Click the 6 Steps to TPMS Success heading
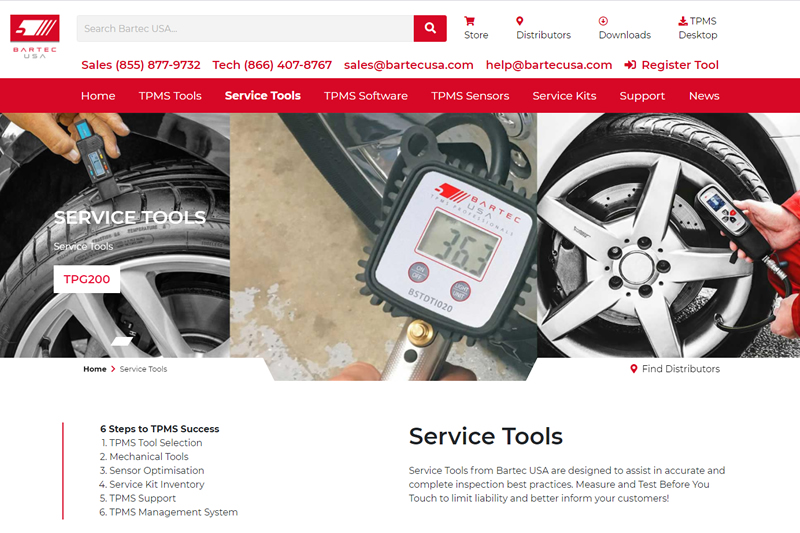Viewport: 800px width, 533px height. [x=160, y=429]
